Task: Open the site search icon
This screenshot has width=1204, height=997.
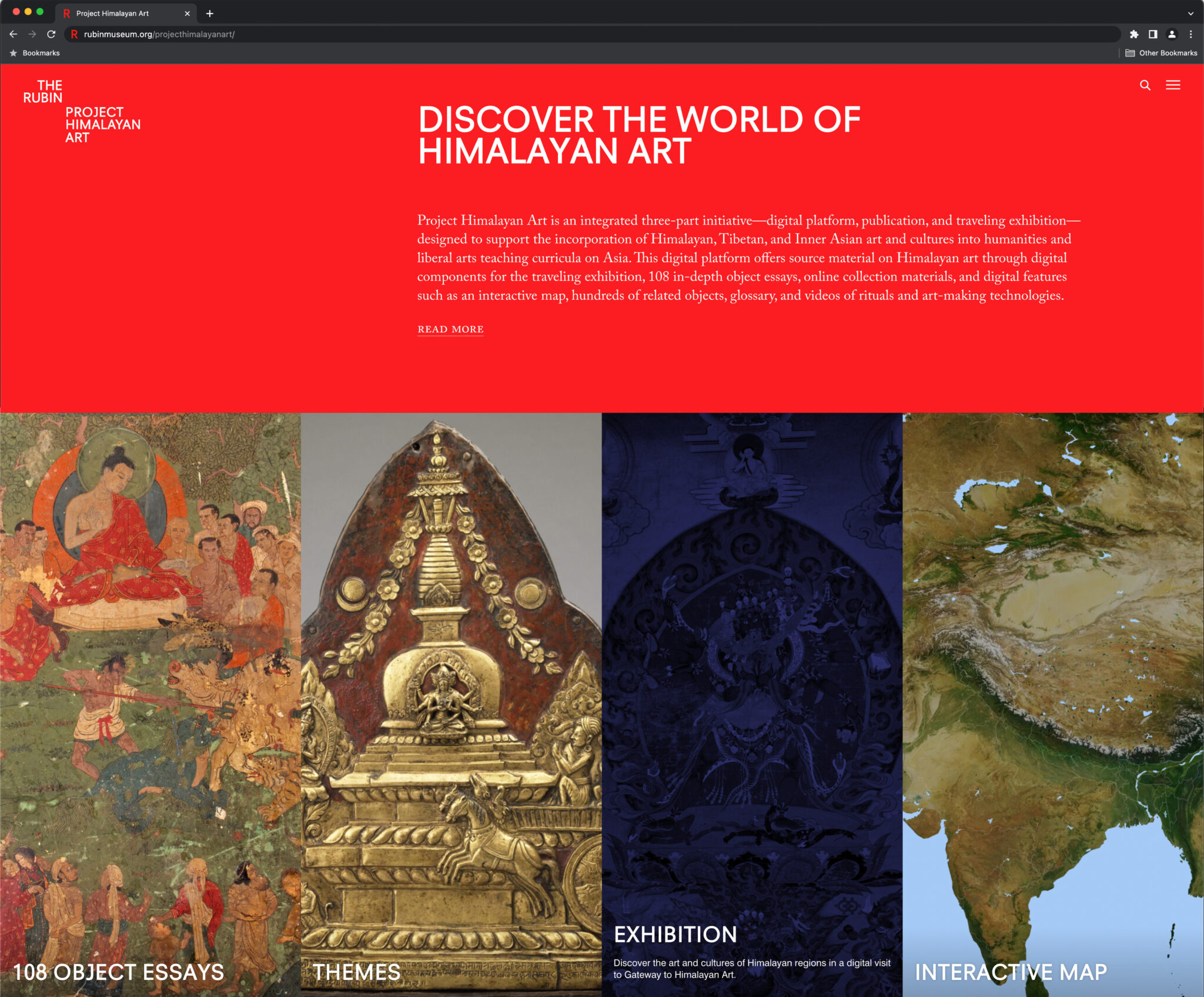Action: click(1145, 85)
